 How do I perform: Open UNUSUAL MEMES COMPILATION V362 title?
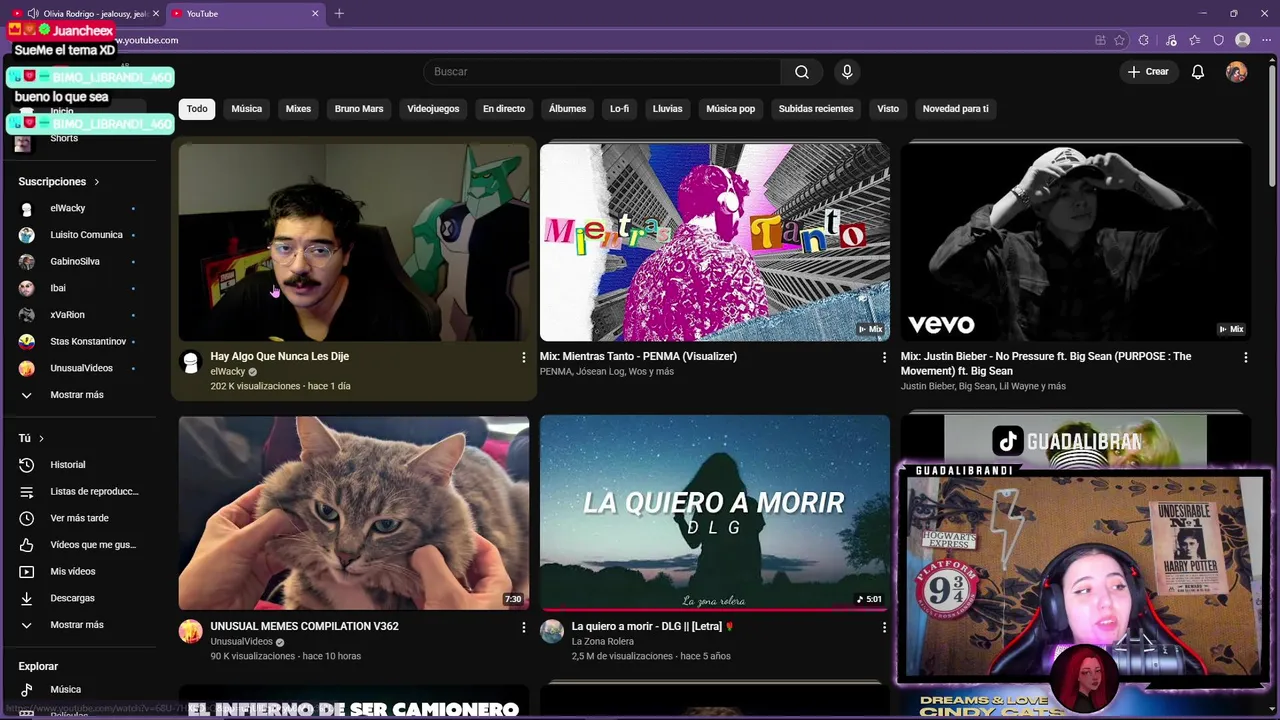point(305,627)
